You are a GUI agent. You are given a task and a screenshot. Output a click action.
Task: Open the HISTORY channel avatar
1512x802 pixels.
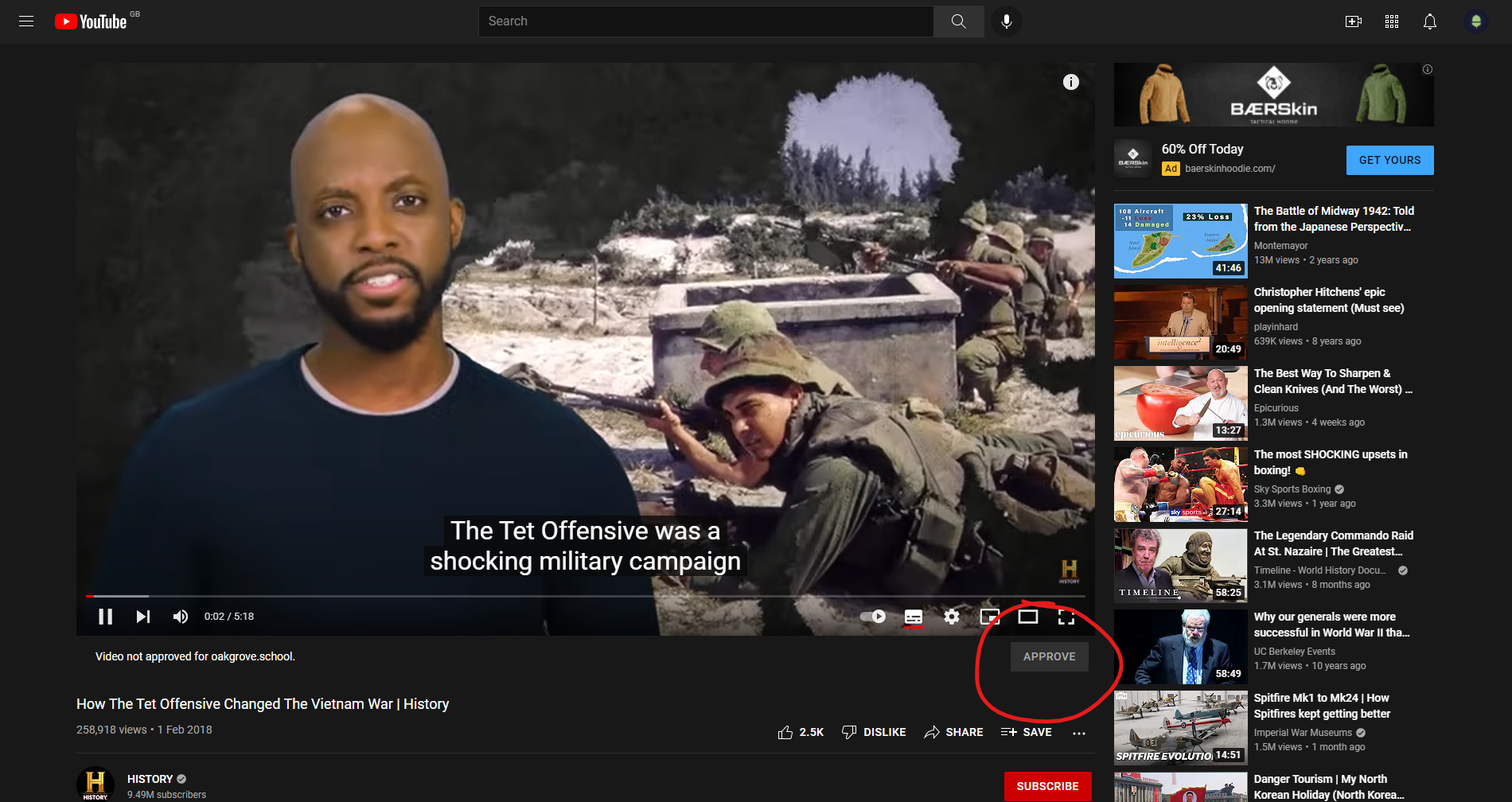pos(95,784)
